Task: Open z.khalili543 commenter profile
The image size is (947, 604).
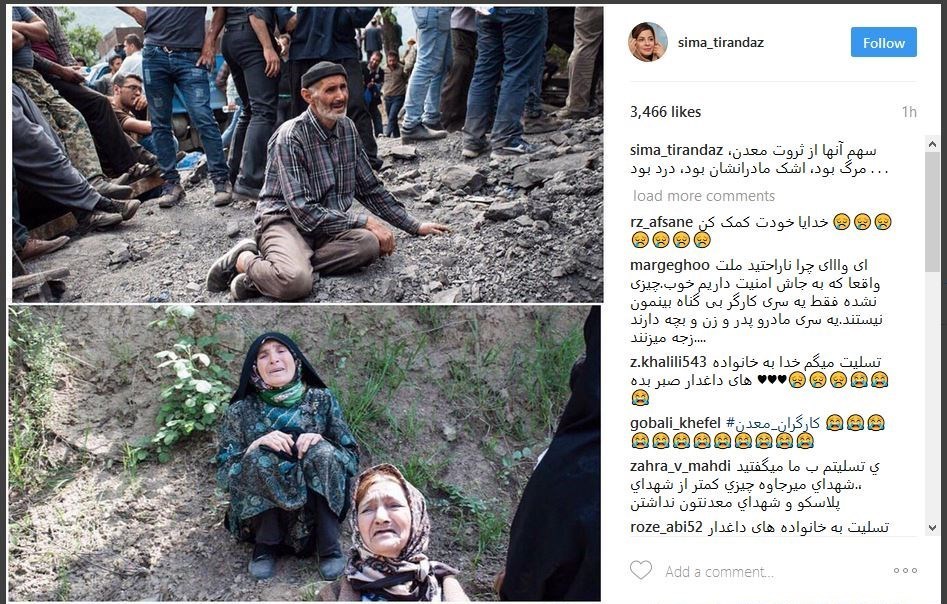Action: [x=668, y=362]
